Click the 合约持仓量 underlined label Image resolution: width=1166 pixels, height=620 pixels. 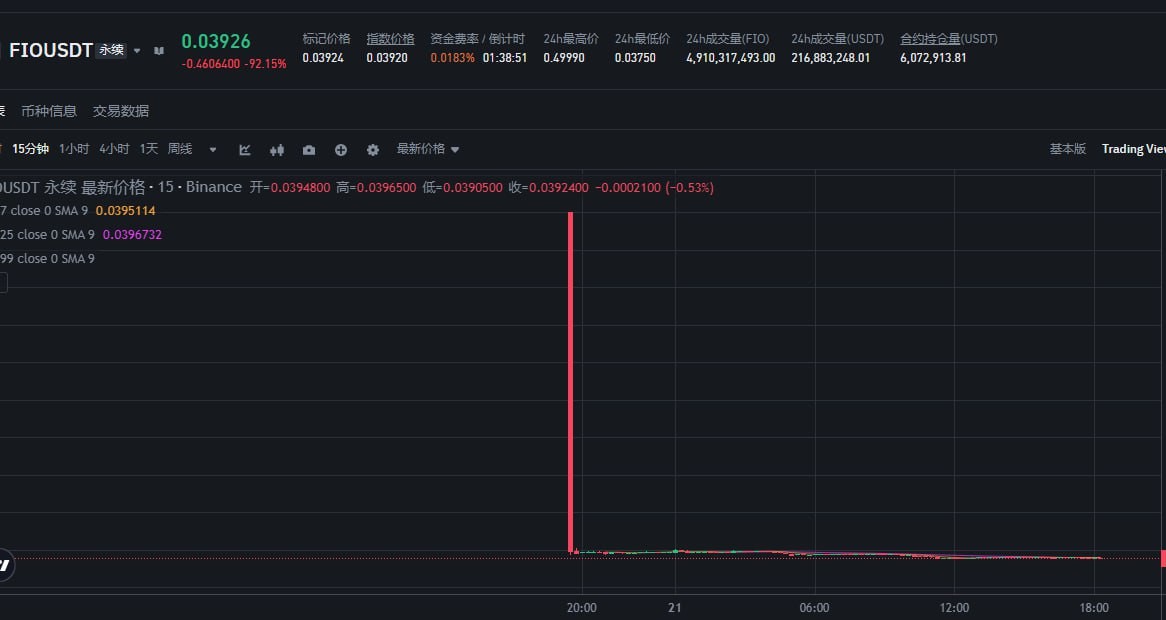[930, 39]
